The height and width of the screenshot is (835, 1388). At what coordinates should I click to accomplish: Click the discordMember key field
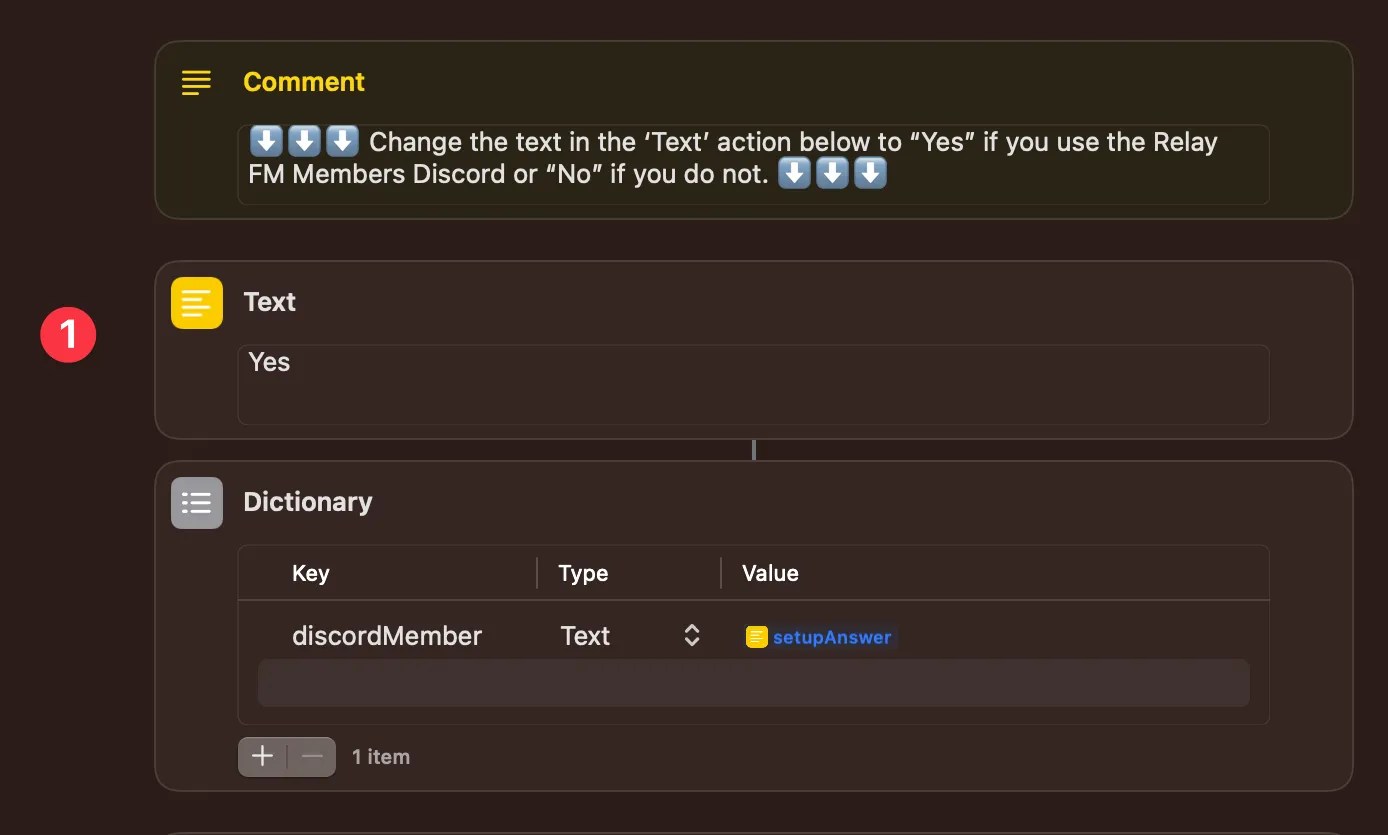(x=386, y=635)
